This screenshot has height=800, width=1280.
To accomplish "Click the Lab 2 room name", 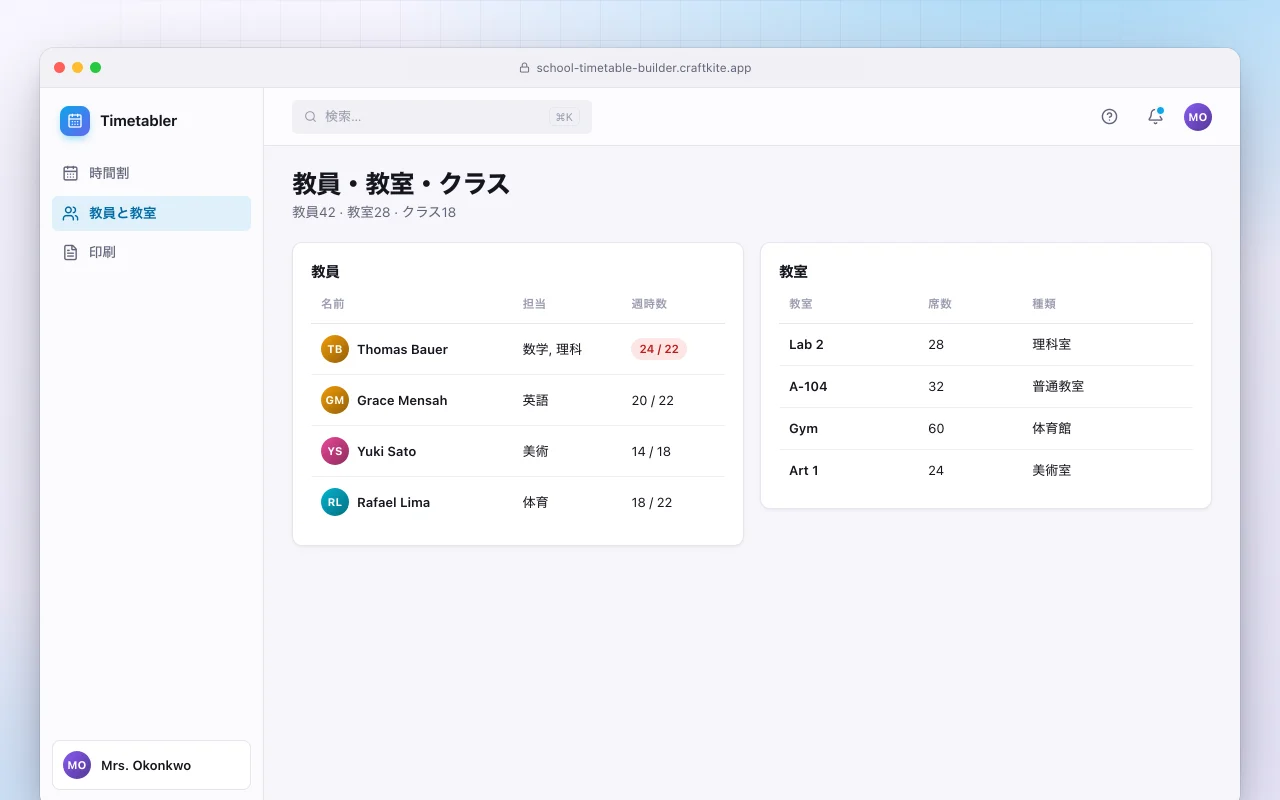I will [x=806, y=344].
